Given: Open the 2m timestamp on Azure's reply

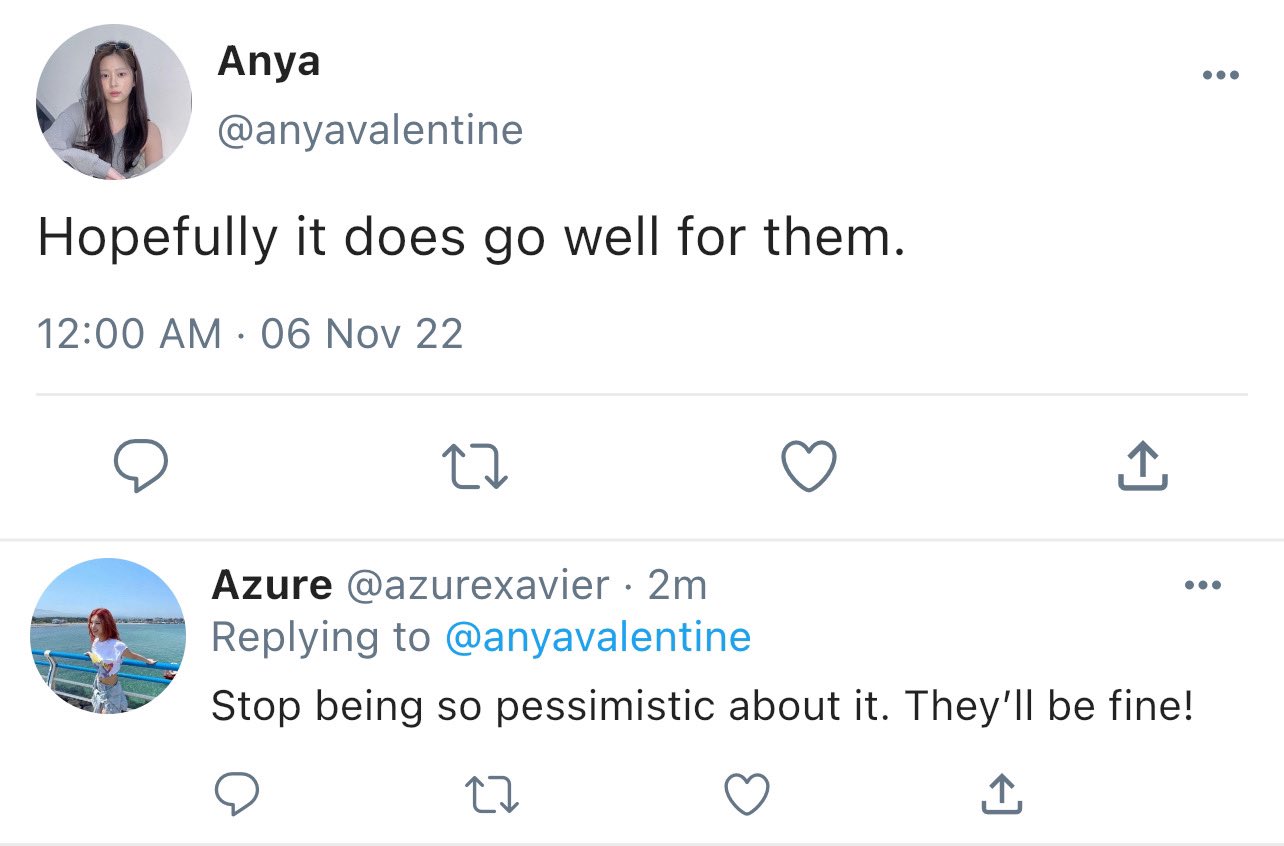Looking at the screenshot, I should point(677,586).
